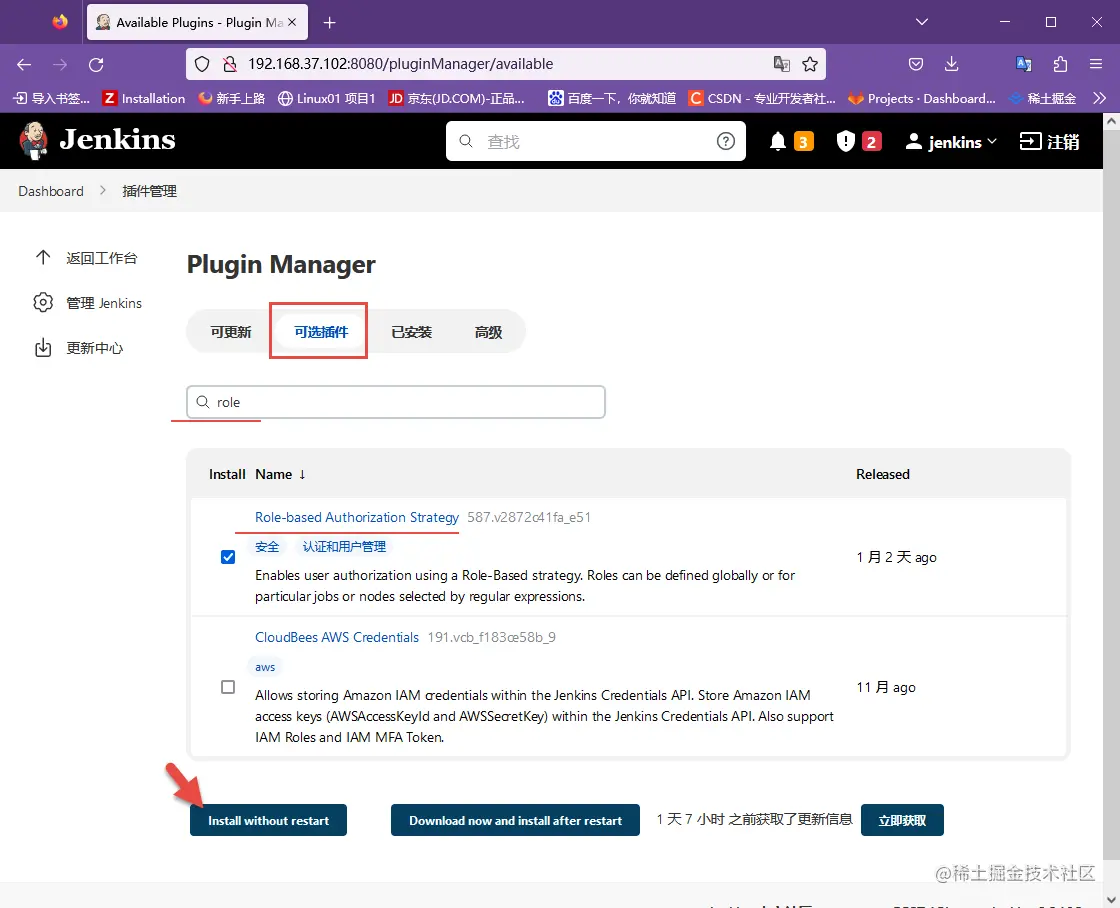The image size is (1120, 908).
Task: Expand the Dashboard breadcrumb chevron
Action: coord(103,191)
